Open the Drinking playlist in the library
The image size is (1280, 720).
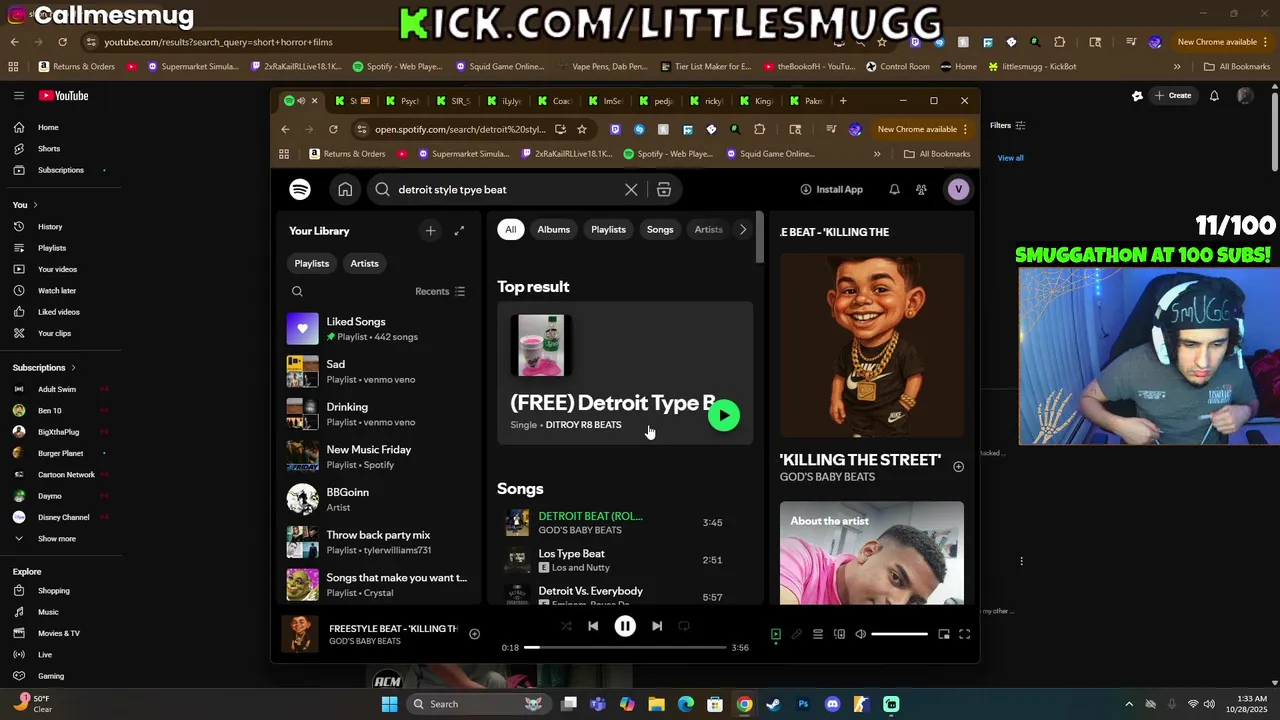378,414
